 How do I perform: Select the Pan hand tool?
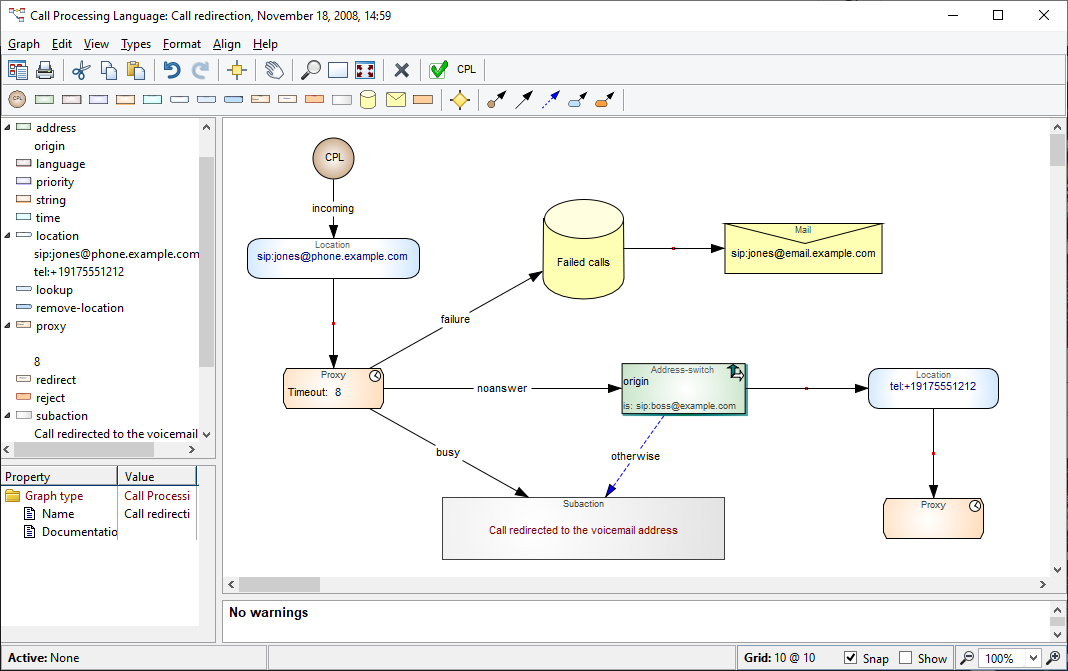(273, 70)
